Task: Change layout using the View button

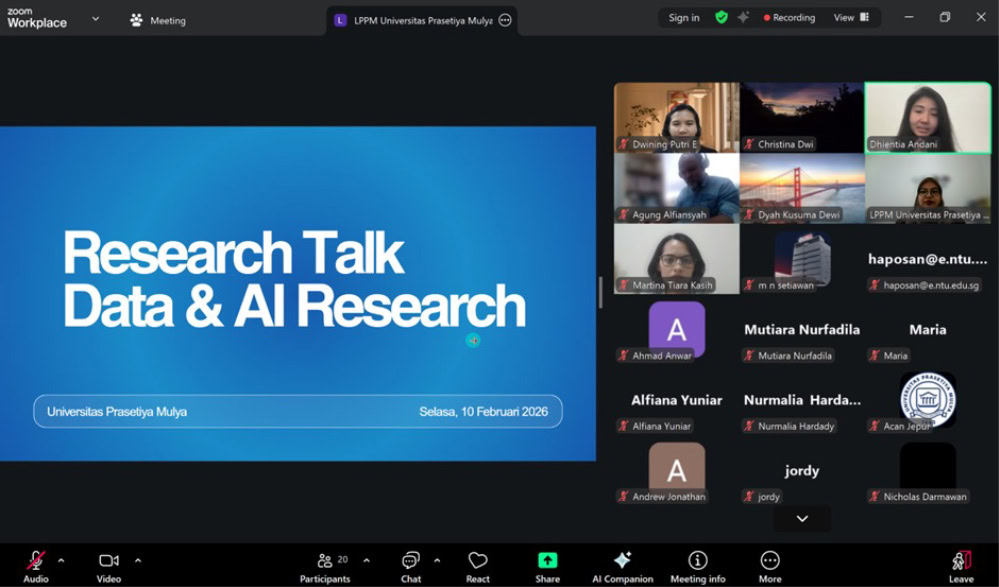Action: tap(851, 18)
